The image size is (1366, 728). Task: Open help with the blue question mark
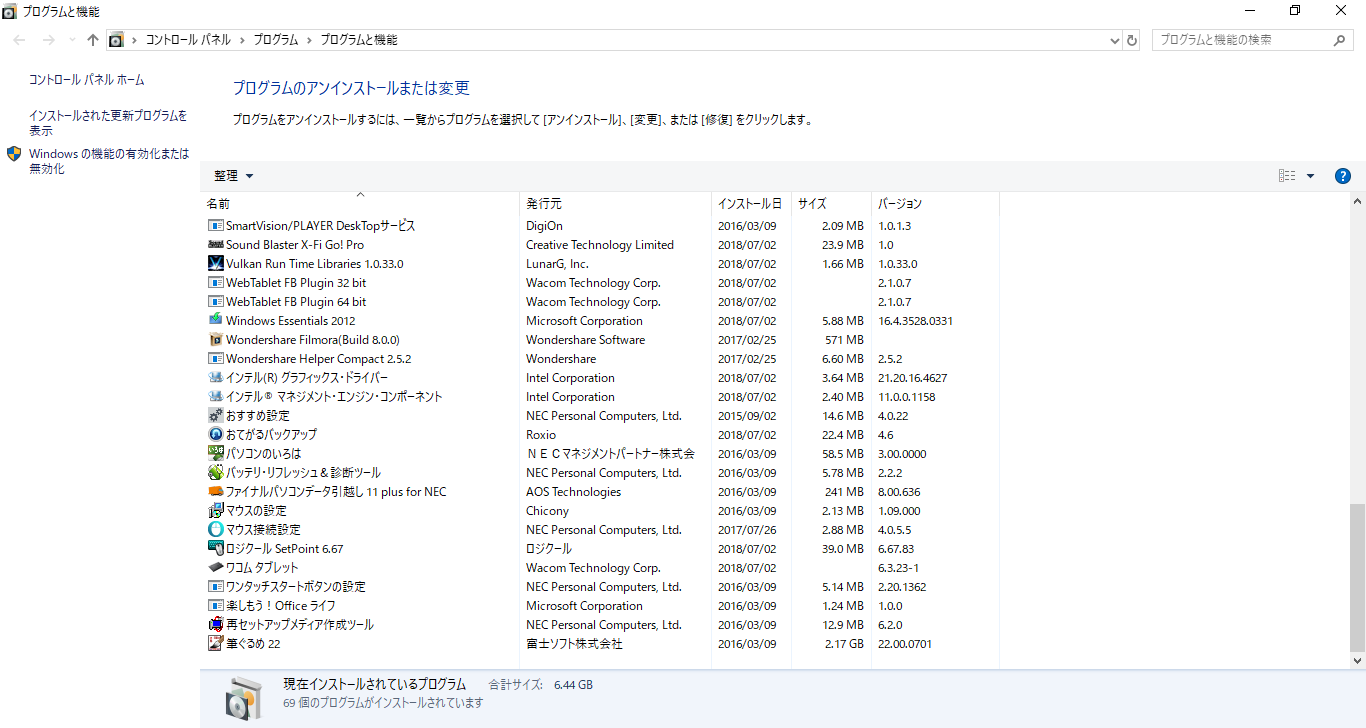tap(1343, 176)
